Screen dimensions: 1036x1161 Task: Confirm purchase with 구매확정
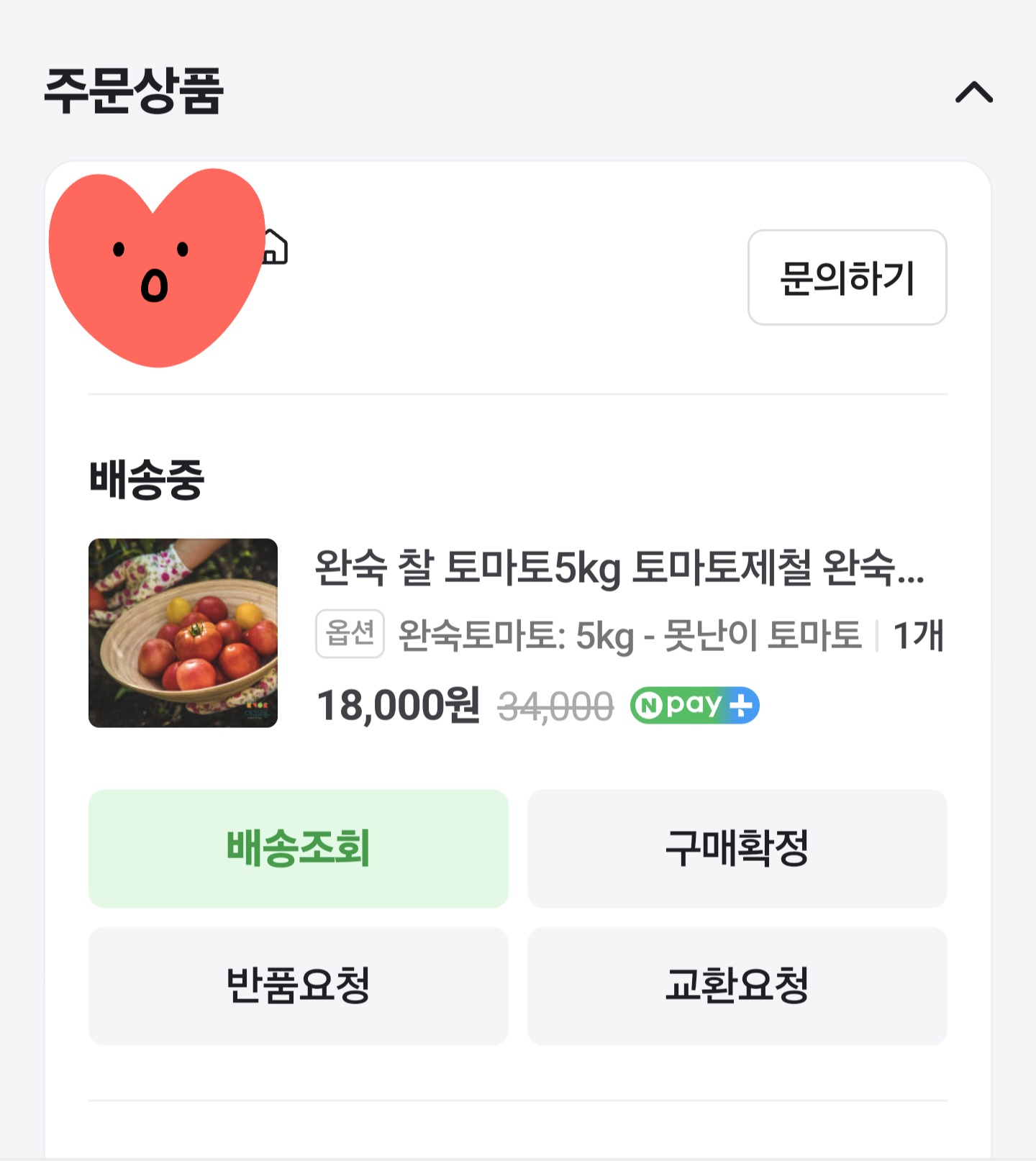click(737, 849)
